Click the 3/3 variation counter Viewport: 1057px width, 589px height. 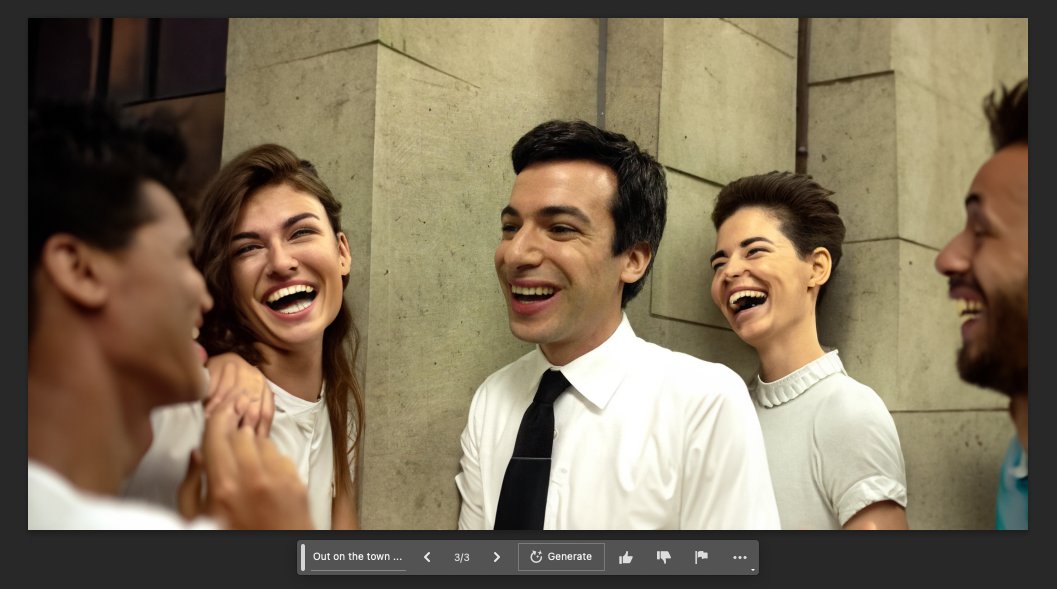[x=462, y=557]
